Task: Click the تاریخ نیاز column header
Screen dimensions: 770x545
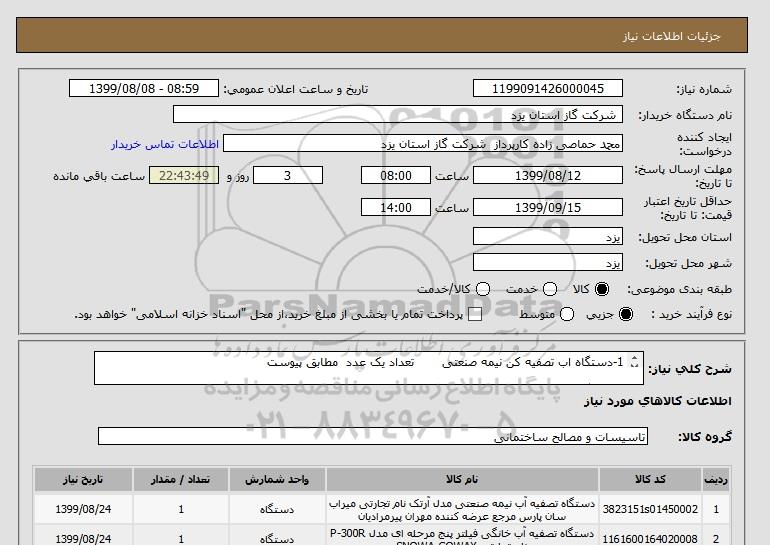Action: pos(83,479)
